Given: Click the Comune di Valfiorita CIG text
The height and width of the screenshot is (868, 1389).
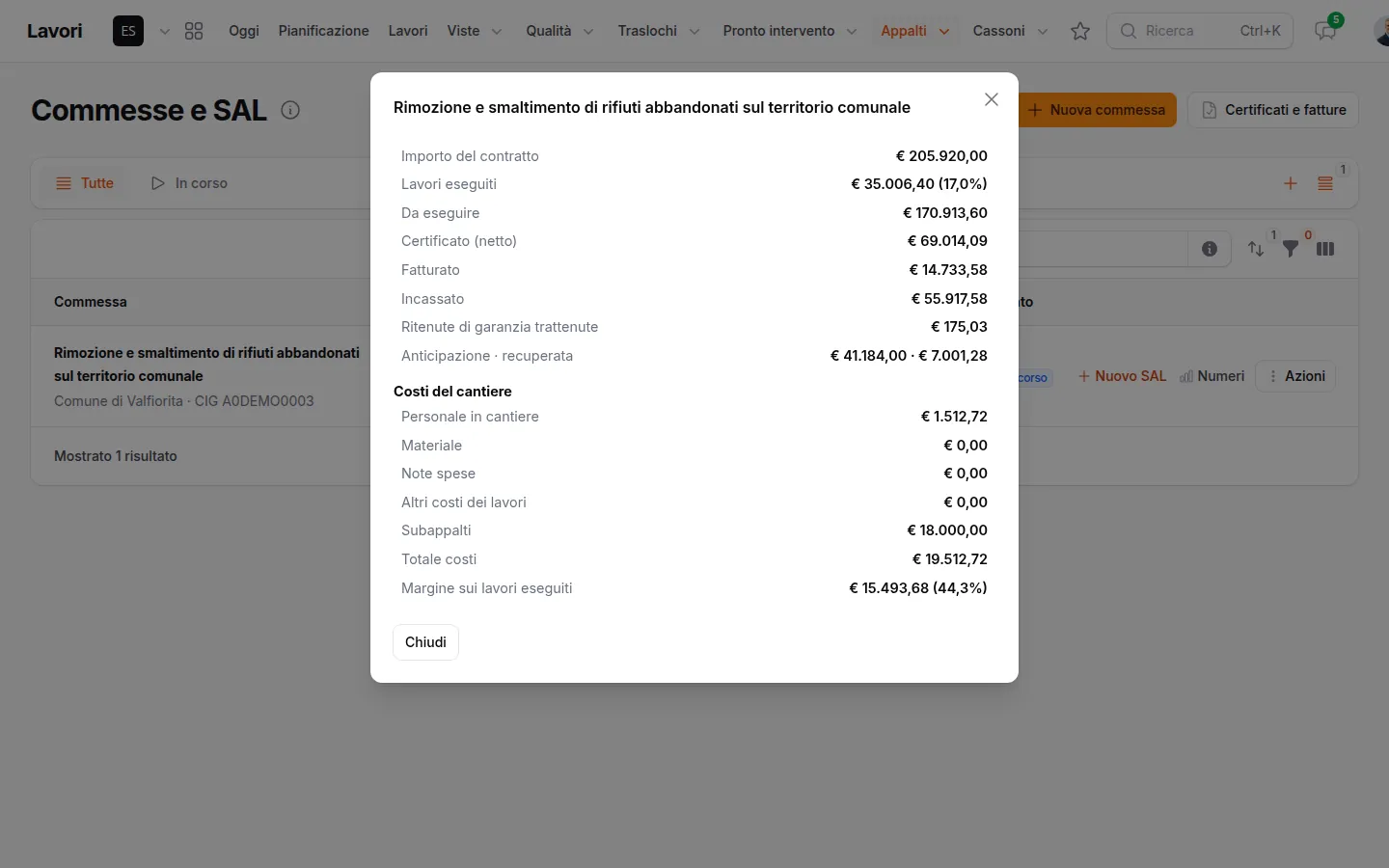Looking at the screenshot, I should pos(184,401).
